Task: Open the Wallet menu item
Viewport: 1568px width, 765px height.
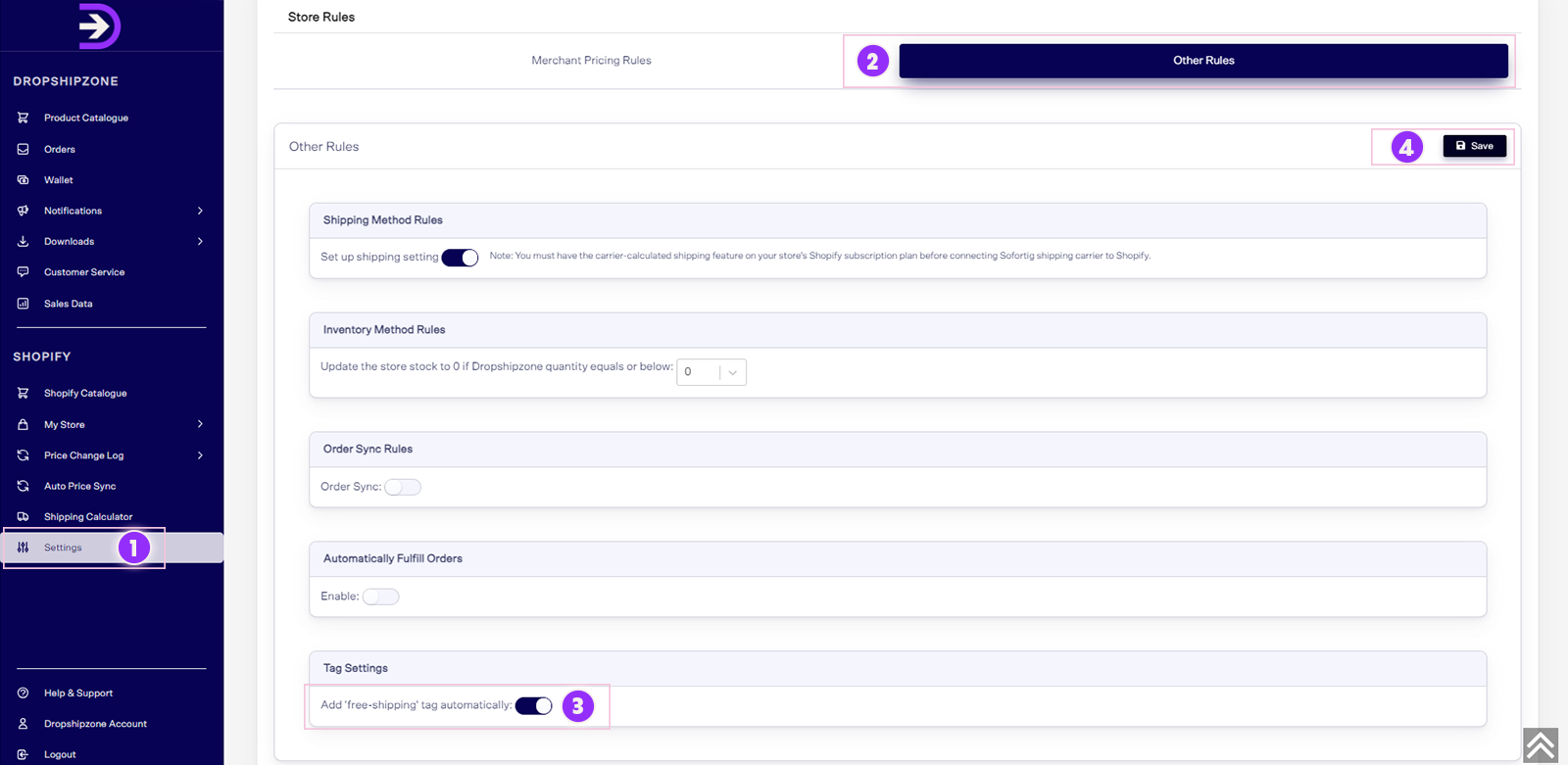Action: pos(59,180)
